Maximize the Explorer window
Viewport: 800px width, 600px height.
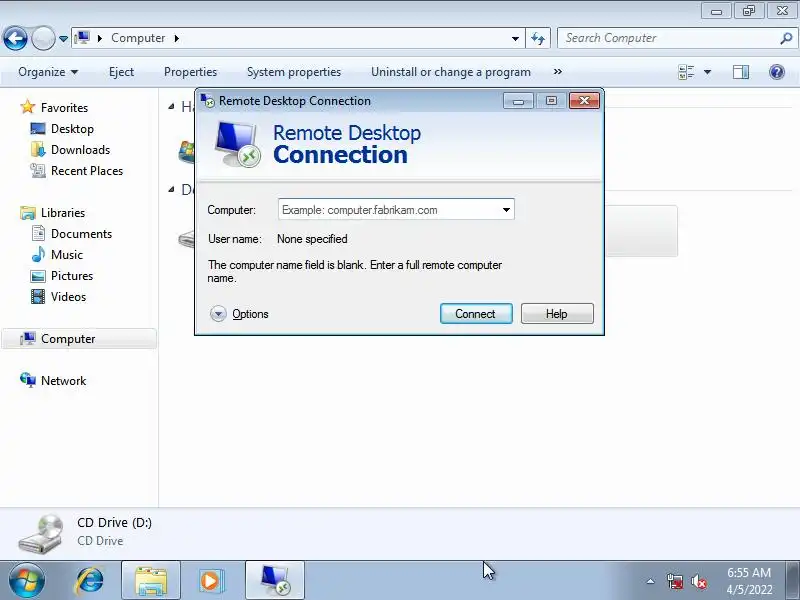pos(749,11)
